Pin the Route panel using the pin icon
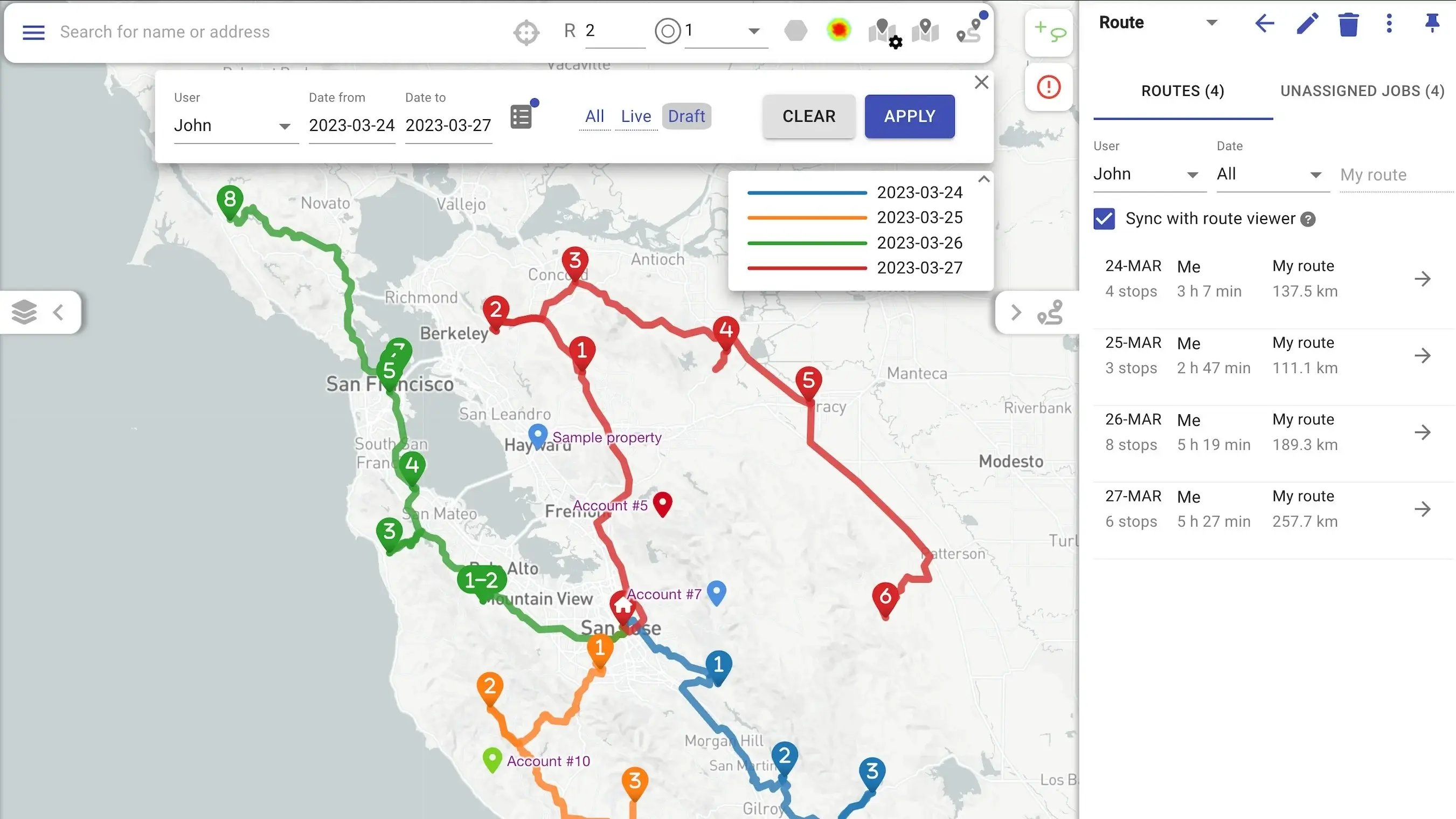Viewport: 1456px width, 819px height. [1432, 24]
